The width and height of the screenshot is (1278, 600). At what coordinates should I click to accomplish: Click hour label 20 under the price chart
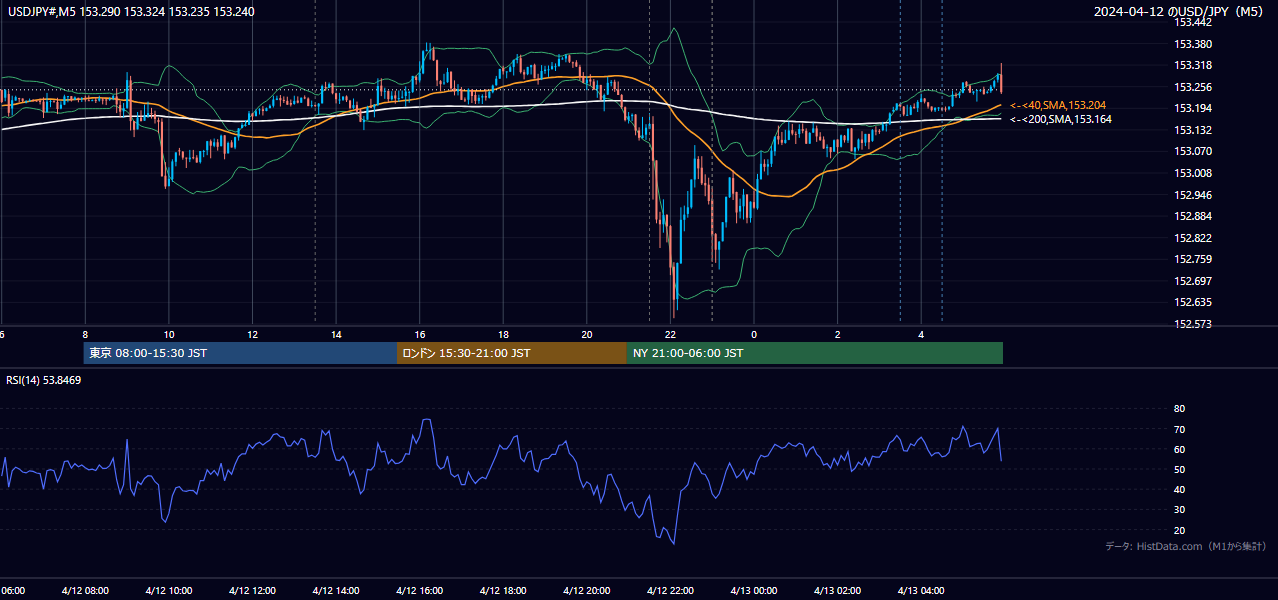587,335
